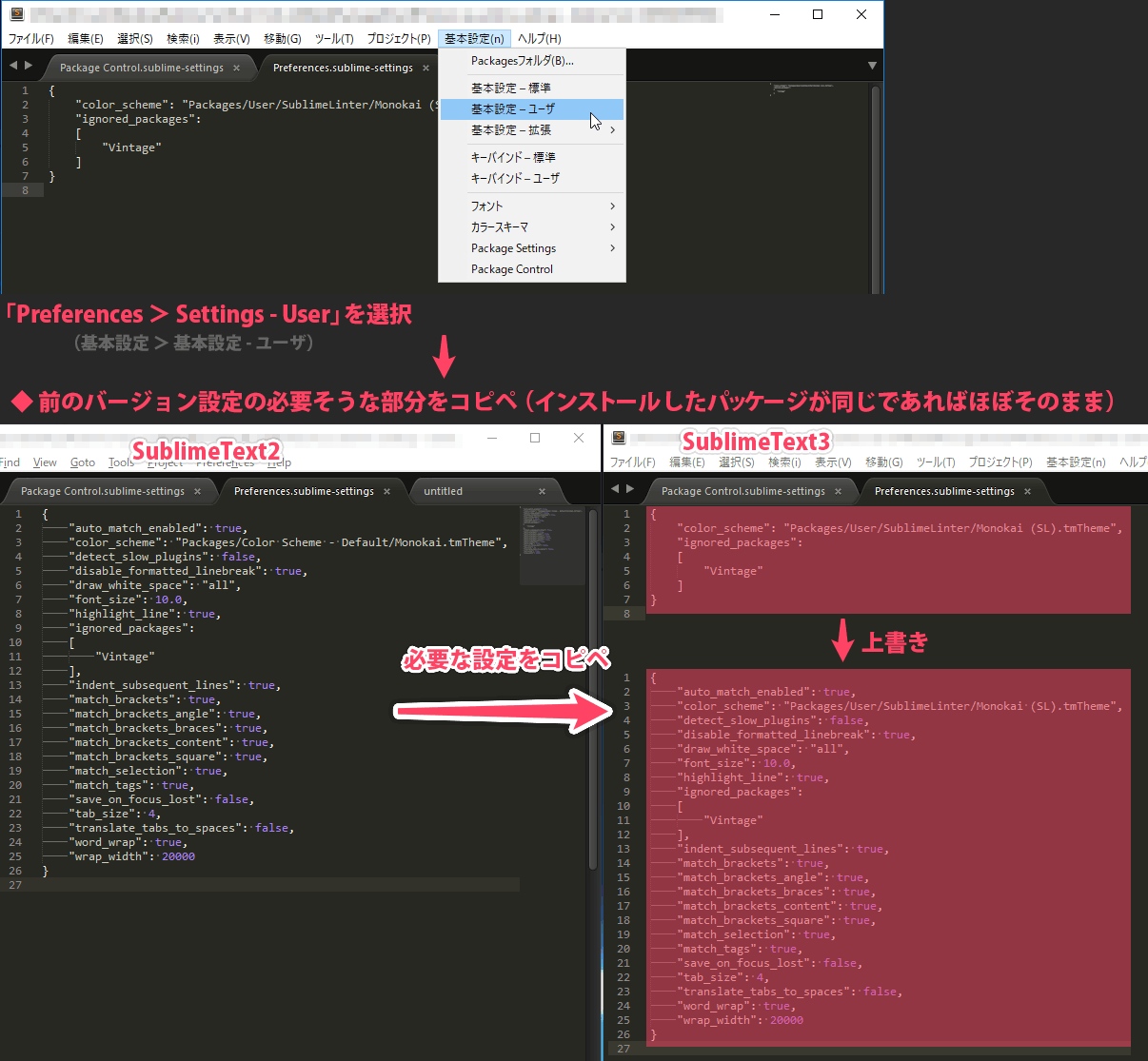Viewport: 1148px width, 1061px height.
Task: Click "color_scheme" line in top window editor
Action: 255,105
